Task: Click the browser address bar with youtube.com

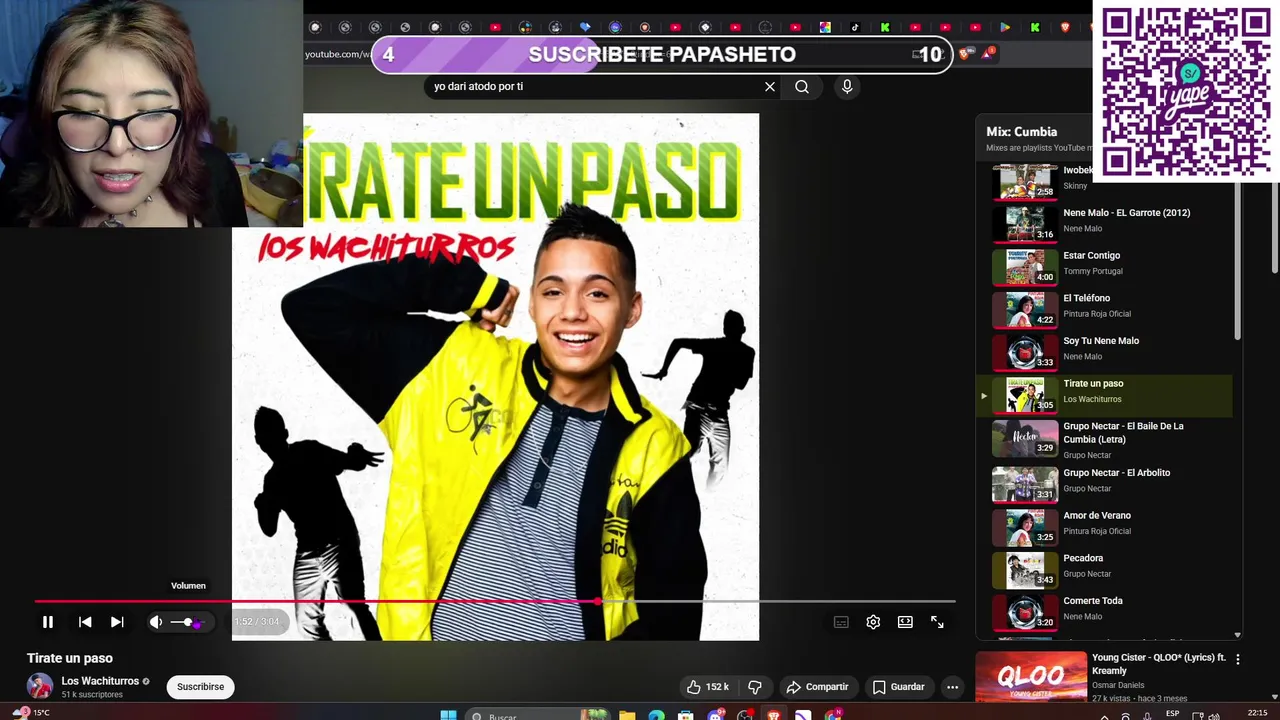Action: (x=337, y=54)
